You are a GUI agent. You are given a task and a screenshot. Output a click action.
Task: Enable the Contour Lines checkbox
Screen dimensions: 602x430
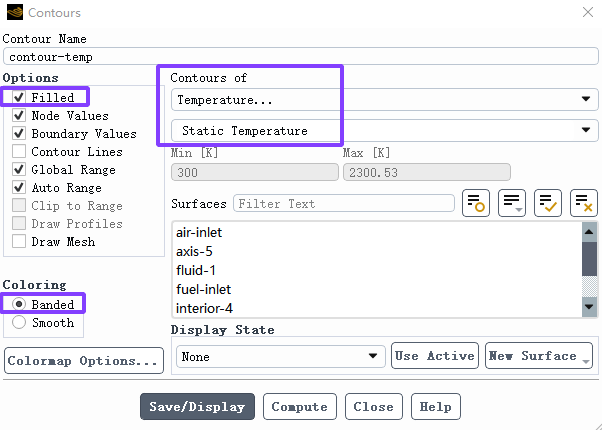[x=19, y=151]
